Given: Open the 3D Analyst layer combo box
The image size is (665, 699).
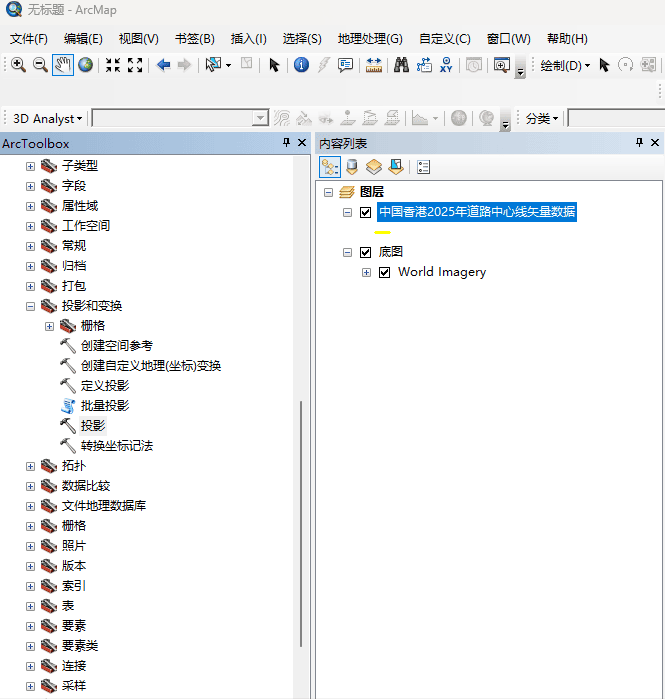Looking at the screenshot, I should pos(260,119).
